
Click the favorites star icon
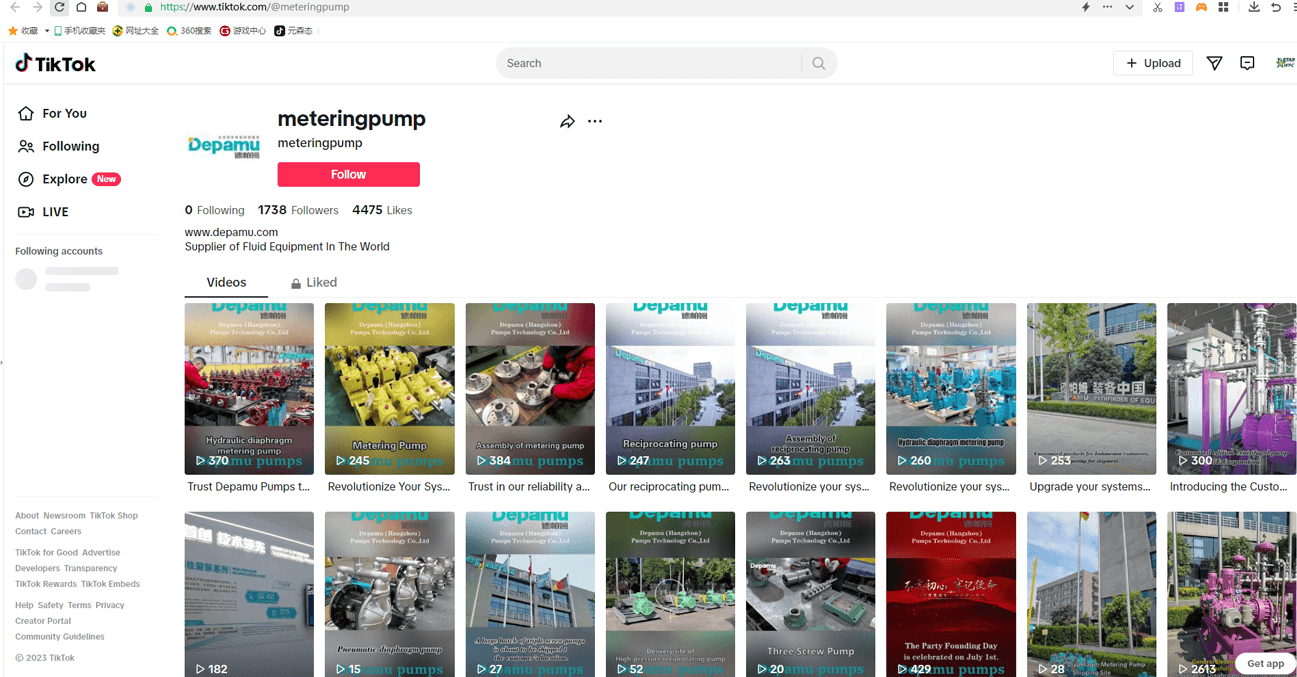[x=13, y=31]
